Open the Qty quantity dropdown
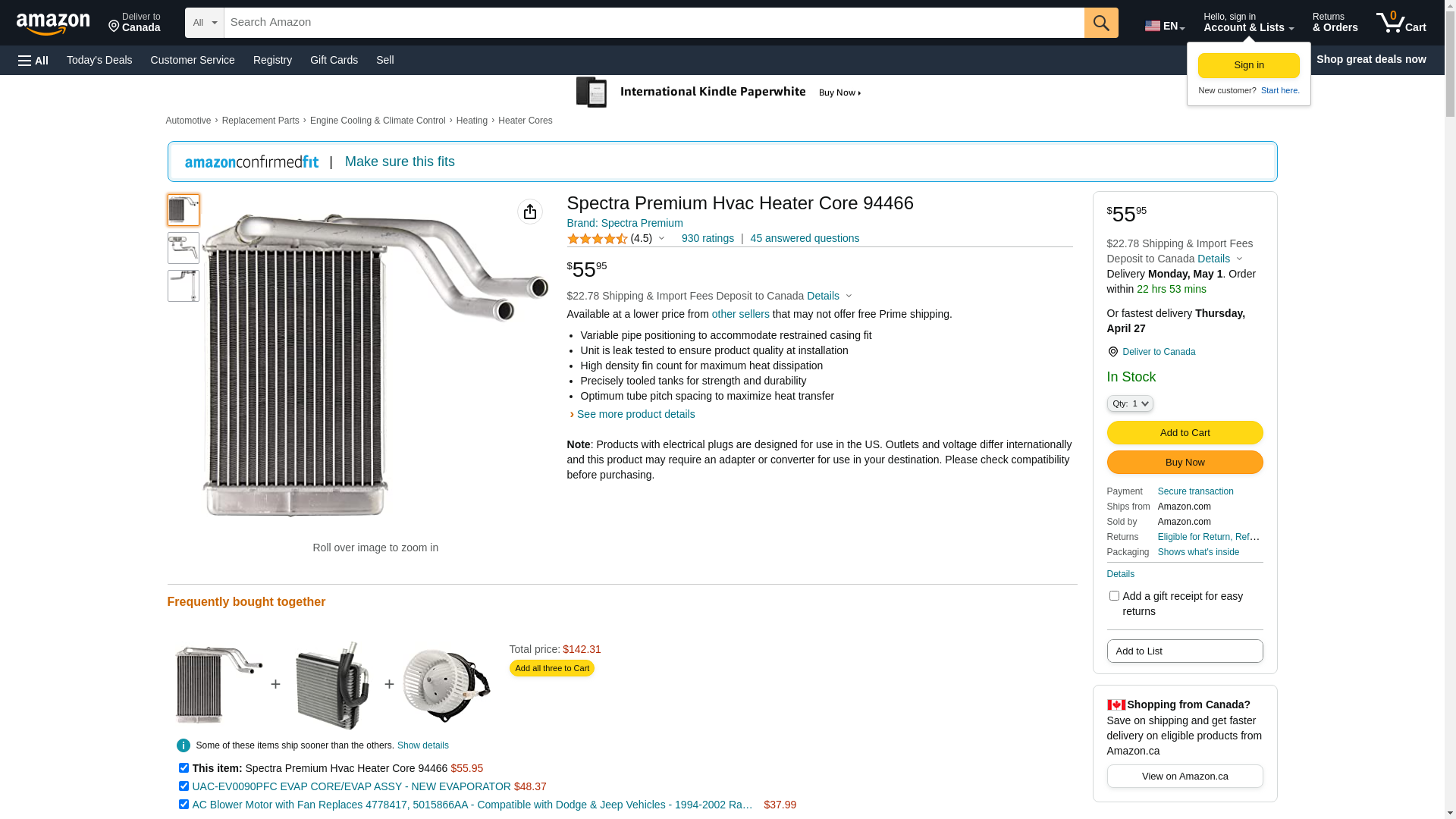Image resolution: width=1456 pixels, height=819 pixels. (x=1130, y=403)
